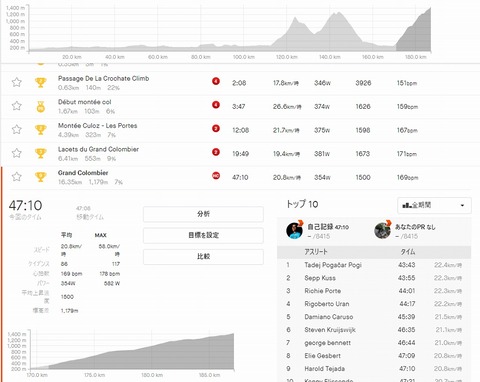Click leaderboard bars icon in 全期間 dropdown
The image size is (480, 382).
click(407, 205)
